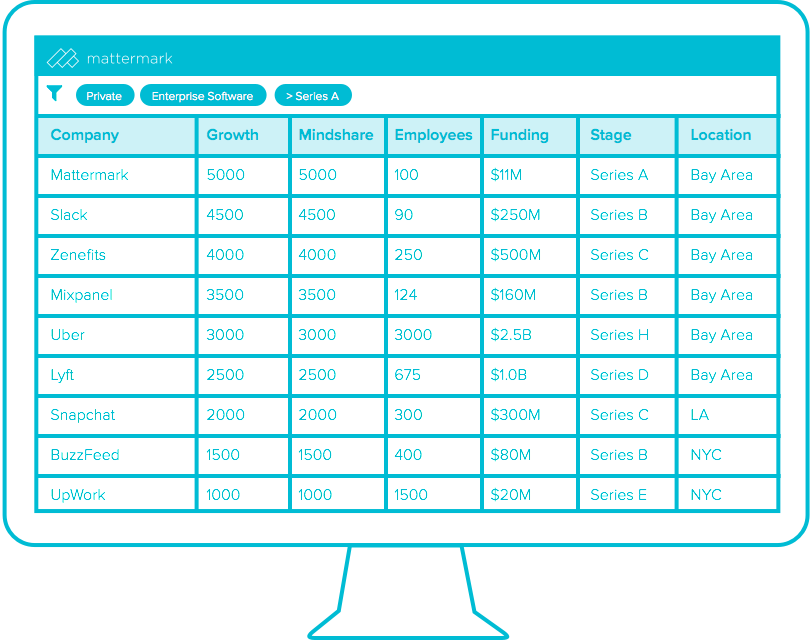Click the mattermark brand name text
812x640 pixels.
click(x=129, y=59)
